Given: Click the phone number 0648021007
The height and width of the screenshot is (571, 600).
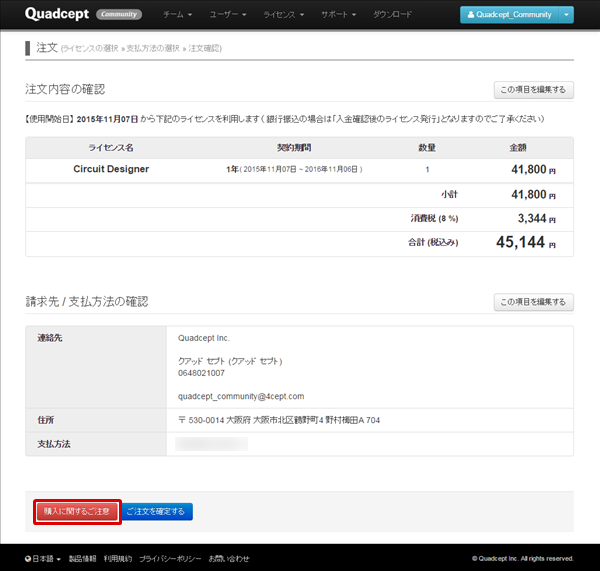Looking at the screenshot, I should [201, 373].
